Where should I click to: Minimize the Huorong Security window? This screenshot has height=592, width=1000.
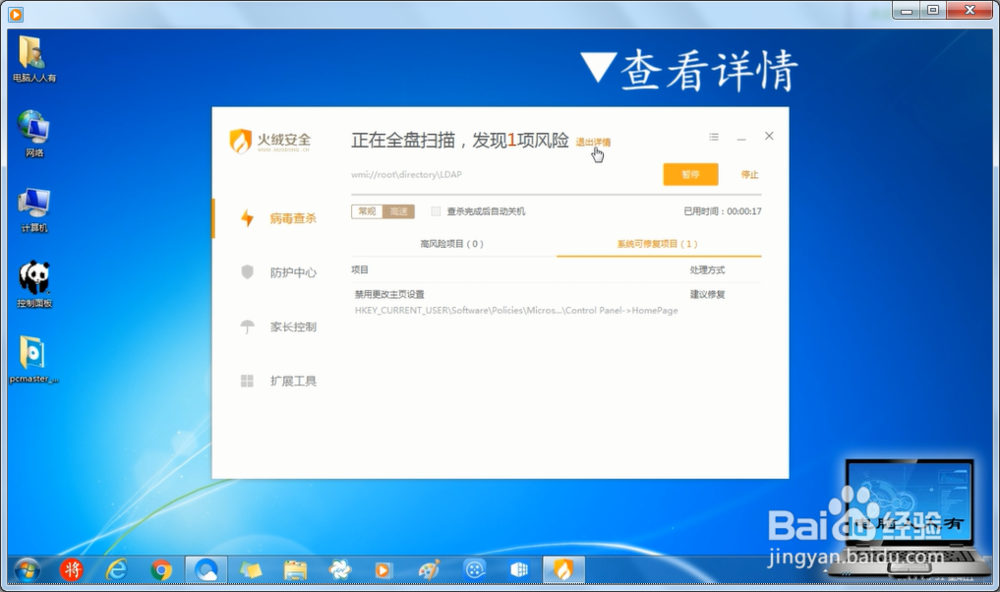pyautogui.click(x=741, y=138)
